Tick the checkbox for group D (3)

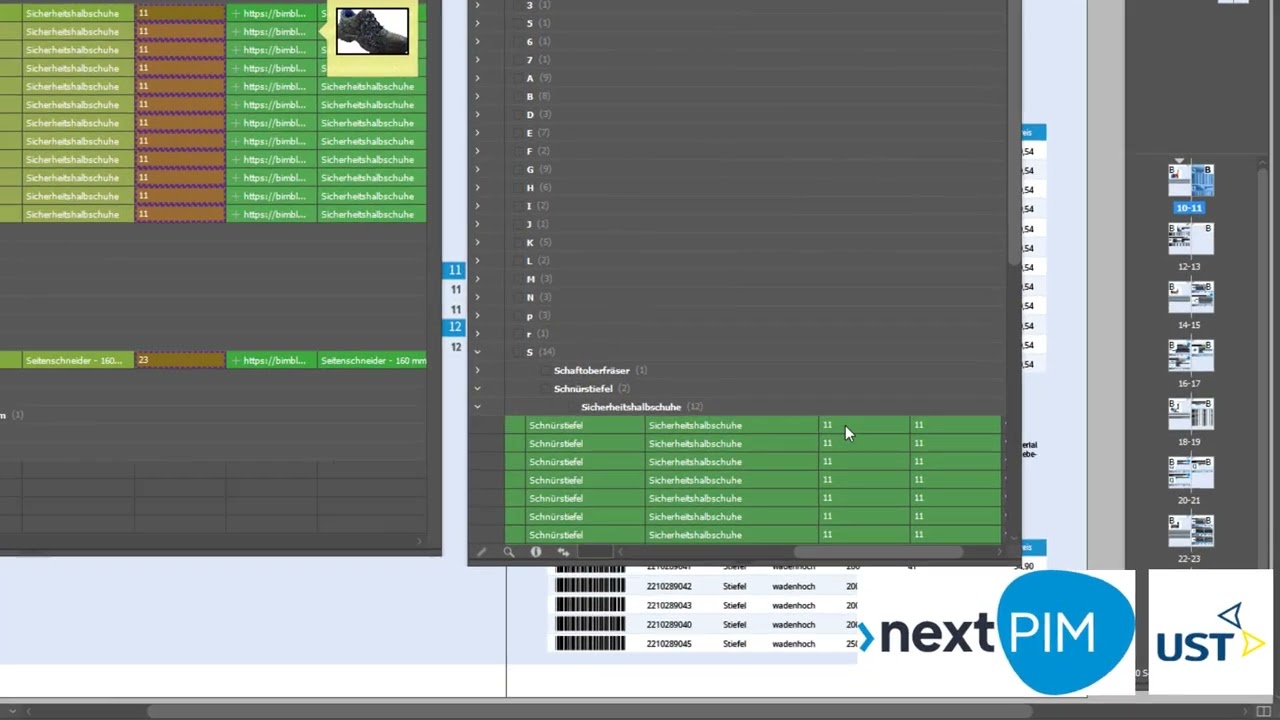coord(516,114)
